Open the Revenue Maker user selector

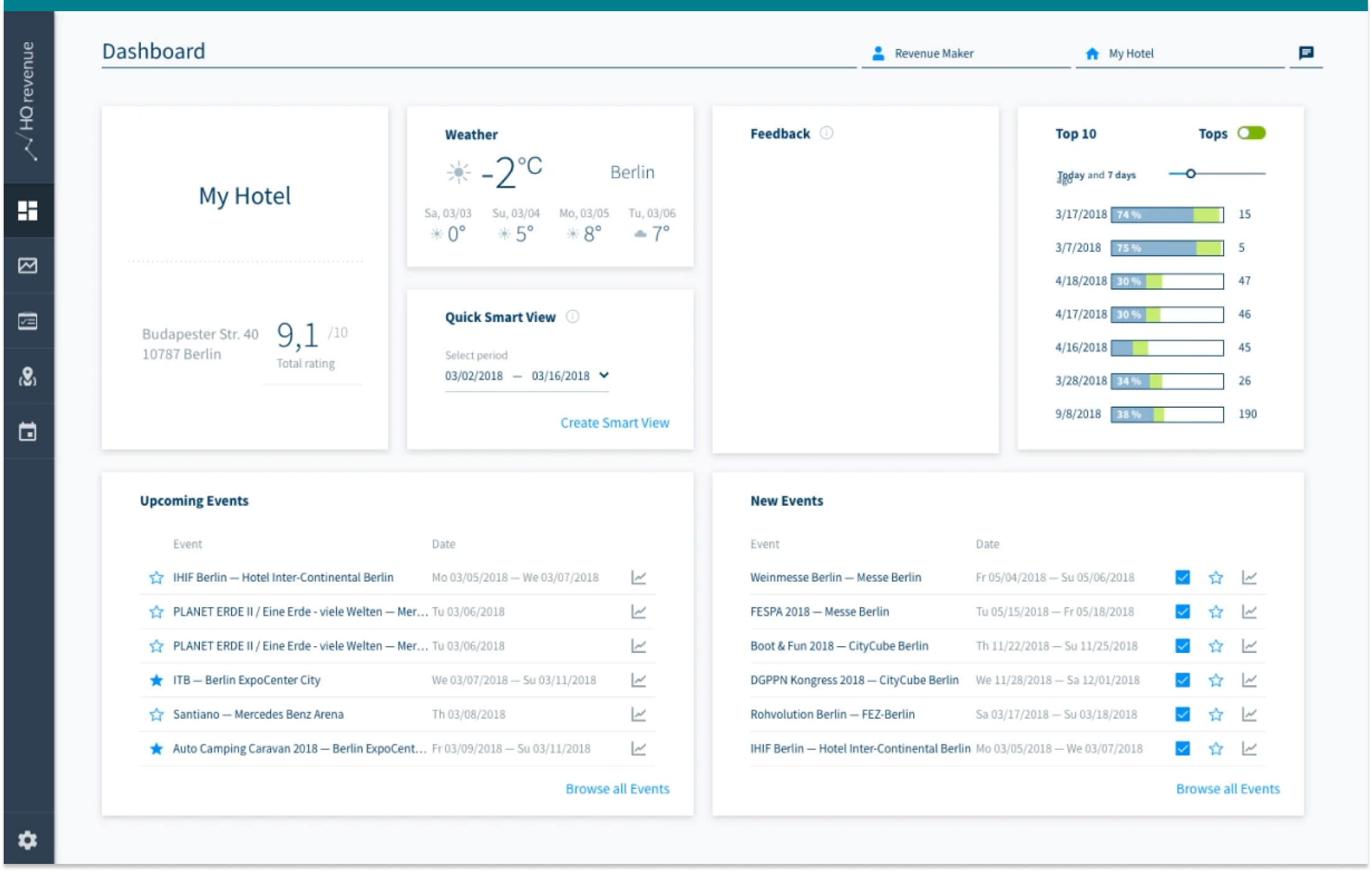[933, 53]
